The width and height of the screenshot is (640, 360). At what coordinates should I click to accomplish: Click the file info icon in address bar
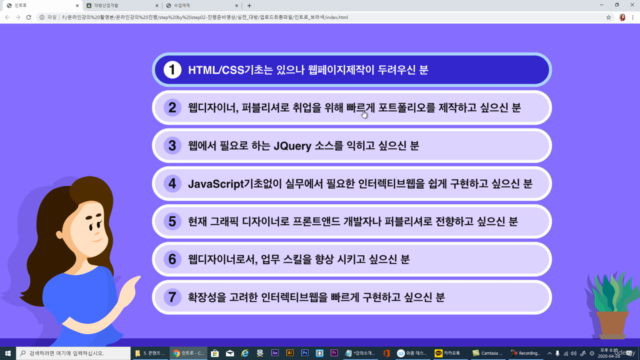click(42, 17)
